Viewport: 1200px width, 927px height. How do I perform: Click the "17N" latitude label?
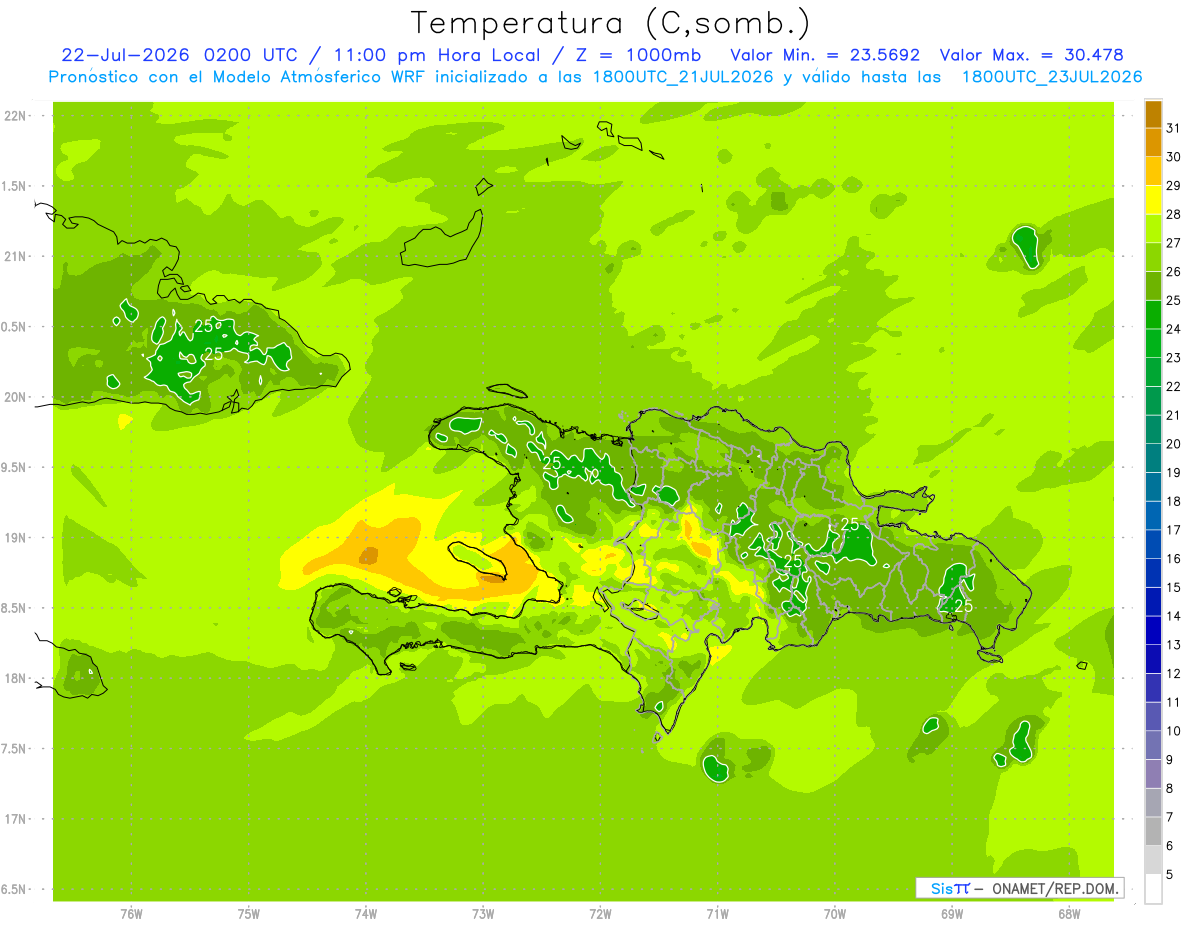pos(17,820)
